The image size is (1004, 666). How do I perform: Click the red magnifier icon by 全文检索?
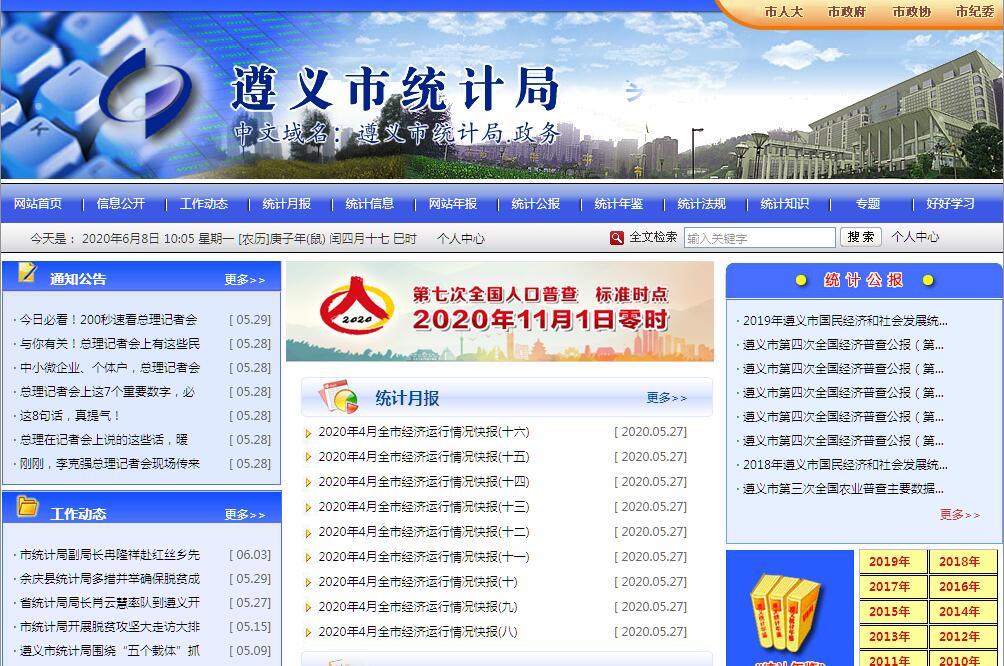click(x=617, y=238)
